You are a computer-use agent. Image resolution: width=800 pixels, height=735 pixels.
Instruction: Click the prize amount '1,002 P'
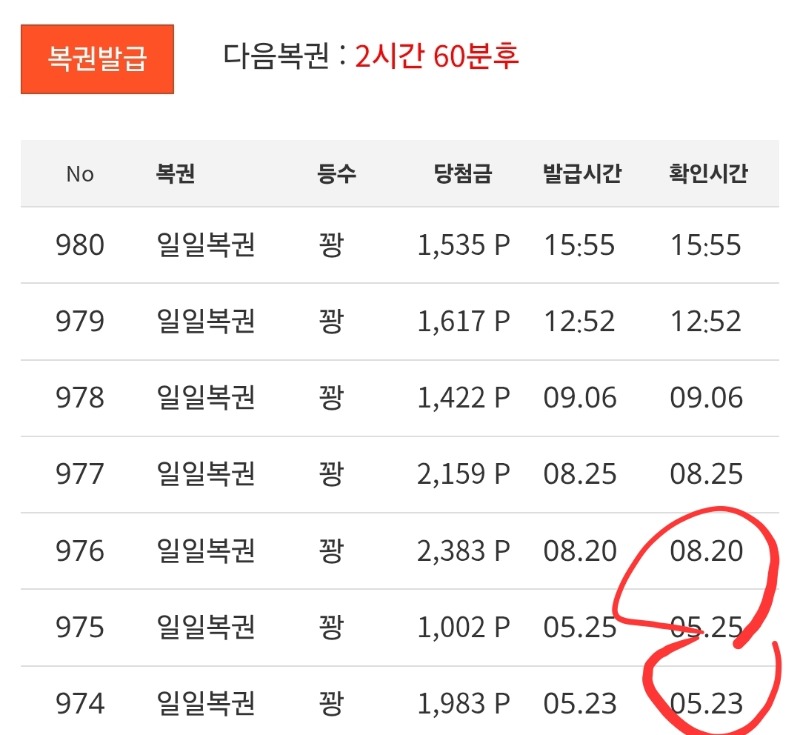[463, 628]
